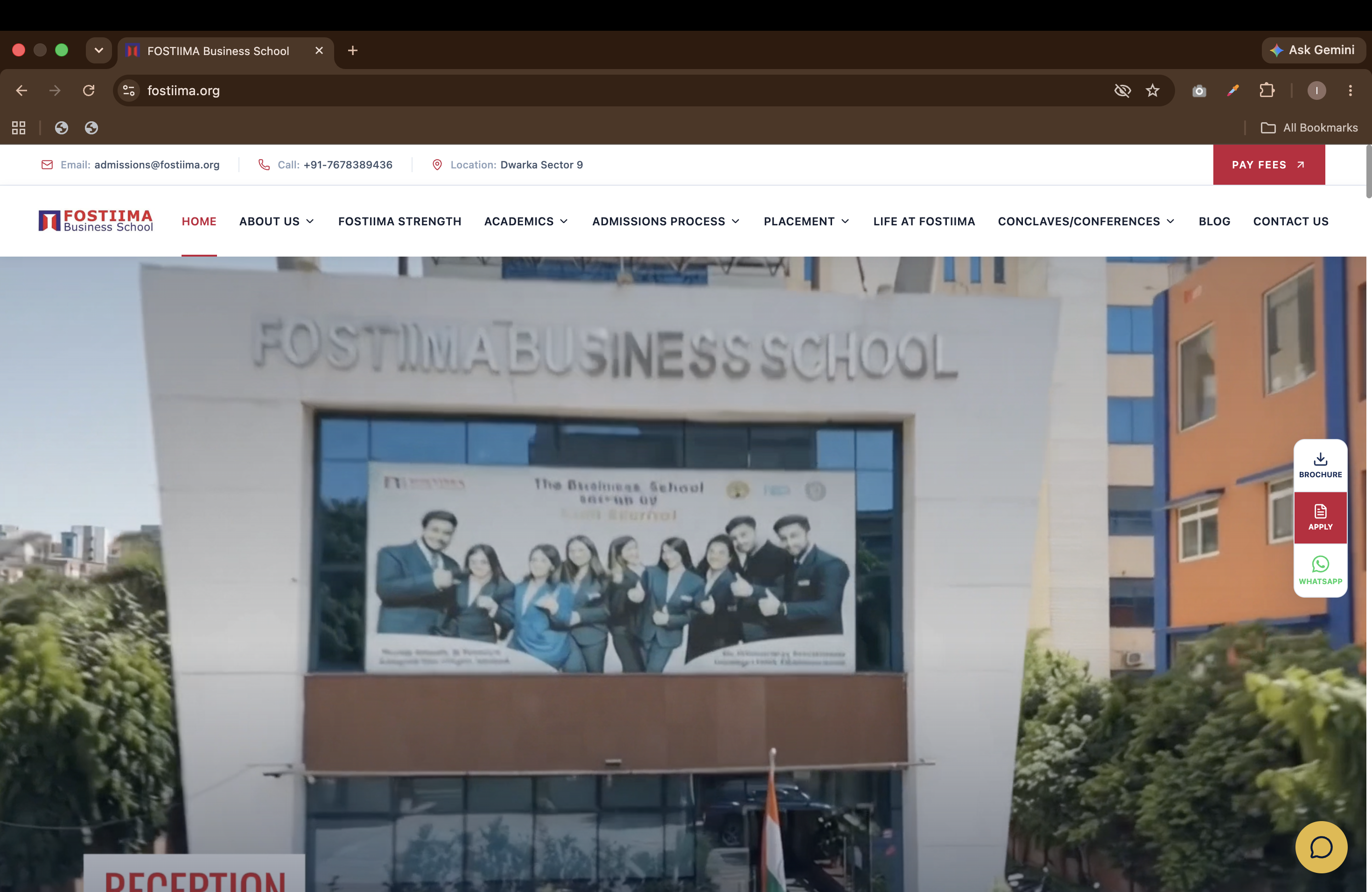The width and height of the screenshot is (1372, 892).
Task: Expand the ABOUT US dropdown
Action: (276, 221)
